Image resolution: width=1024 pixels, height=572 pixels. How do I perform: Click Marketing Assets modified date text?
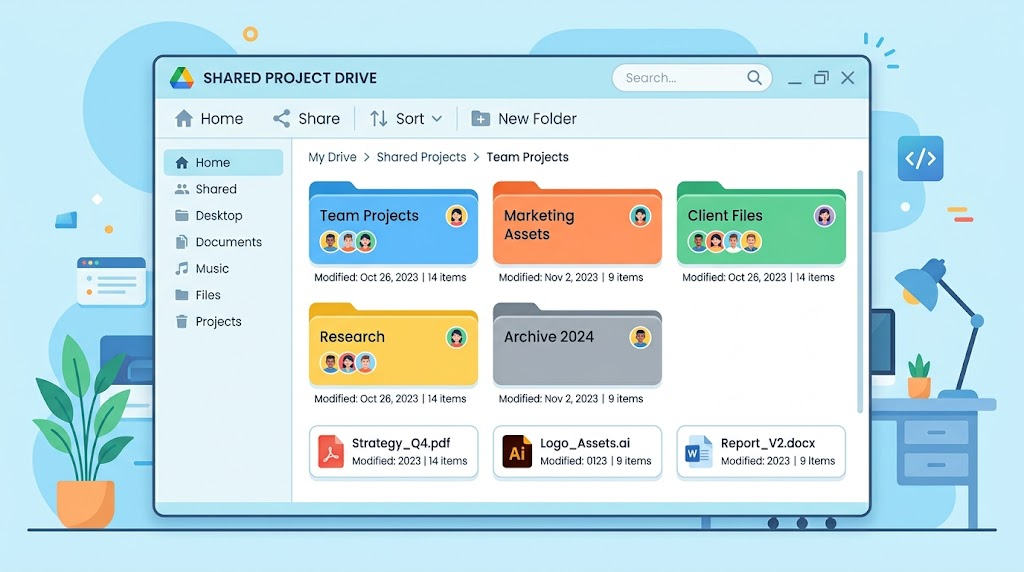coord(571,278)
